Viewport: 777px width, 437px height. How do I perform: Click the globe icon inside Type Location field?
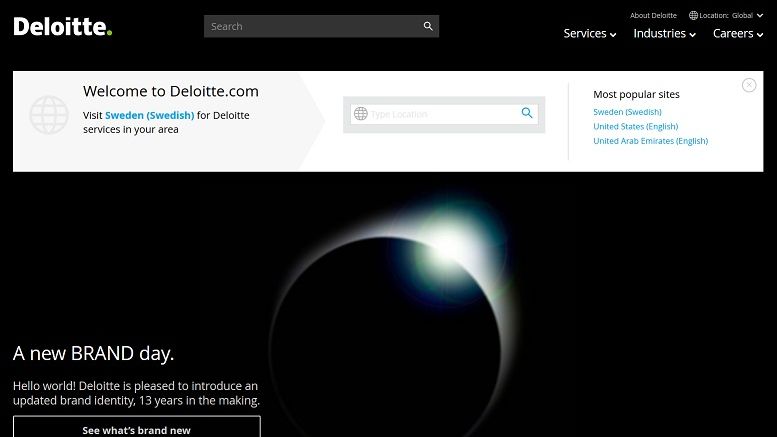coord(361,113)
